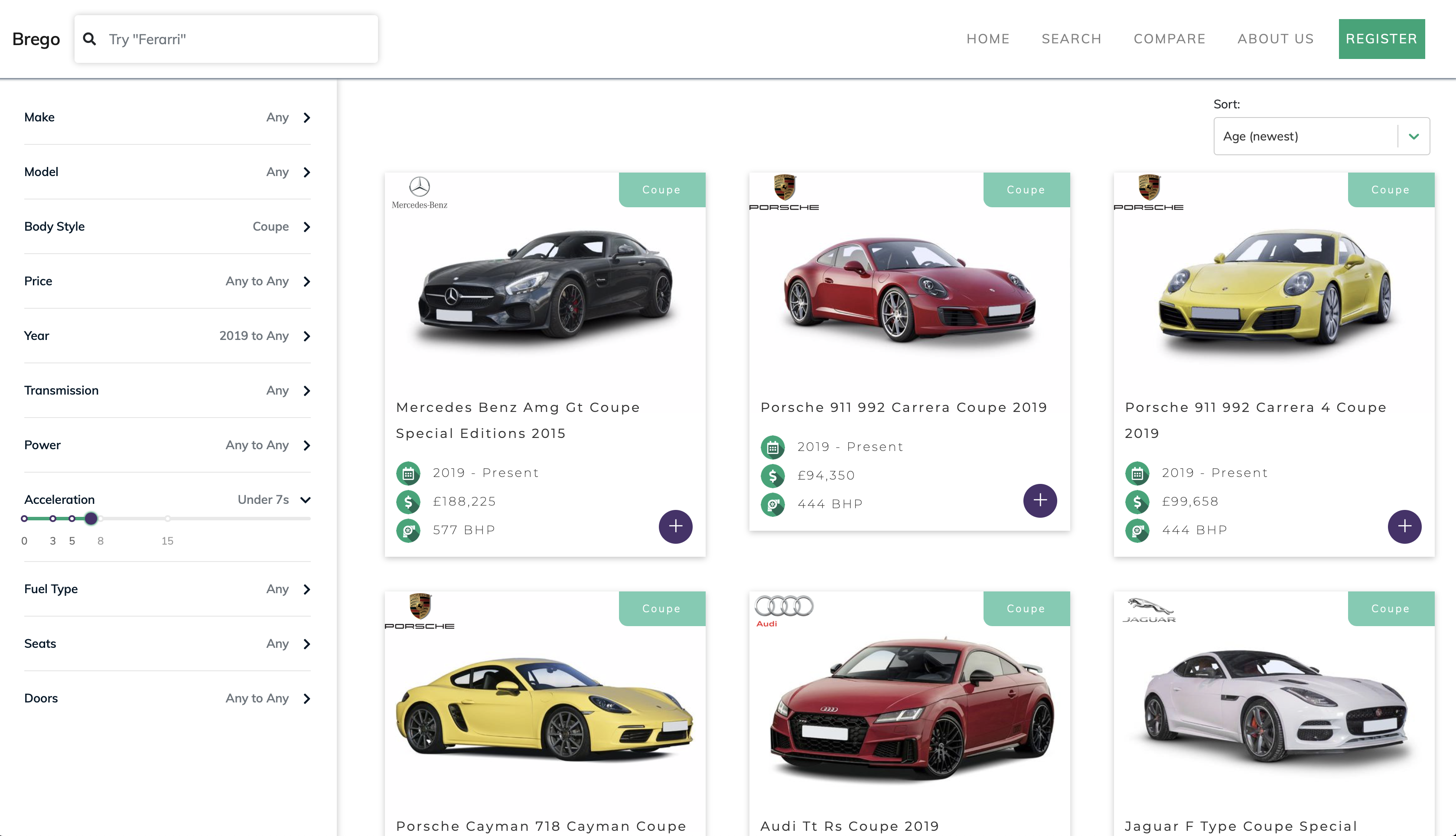This screenshot has height=836, width=1456.
Task: Set Acceleration slider to the 3 mark
Action: [x=53, y=519]
